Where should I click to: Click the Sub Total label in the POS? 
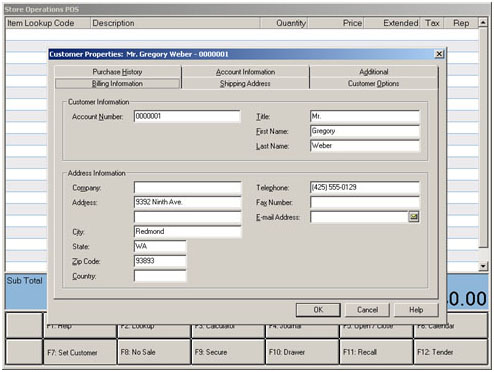click(25, 281)
